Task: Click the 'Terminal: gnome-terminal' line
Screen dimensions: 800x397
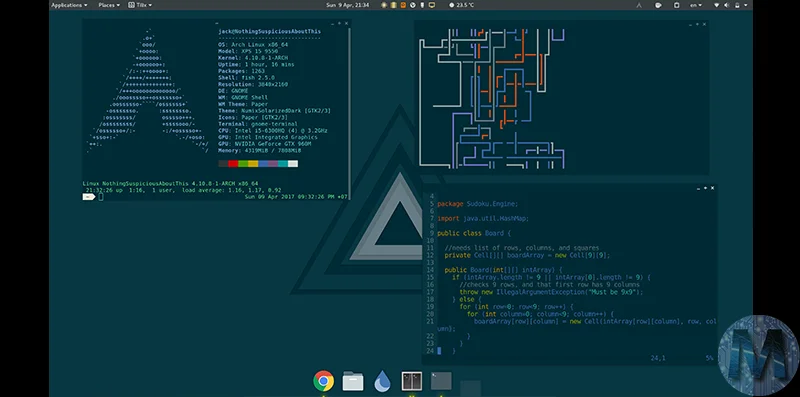Action: pos(258,124)
